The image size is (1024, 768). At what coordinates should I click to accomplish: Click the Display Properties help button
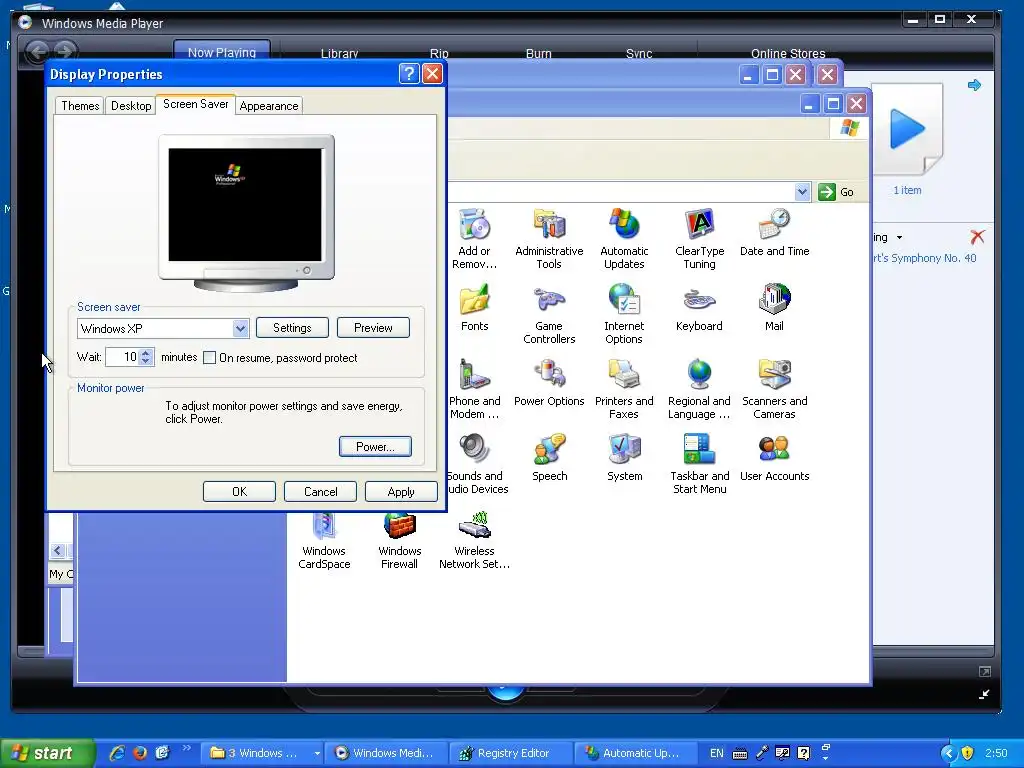[409, 74]
